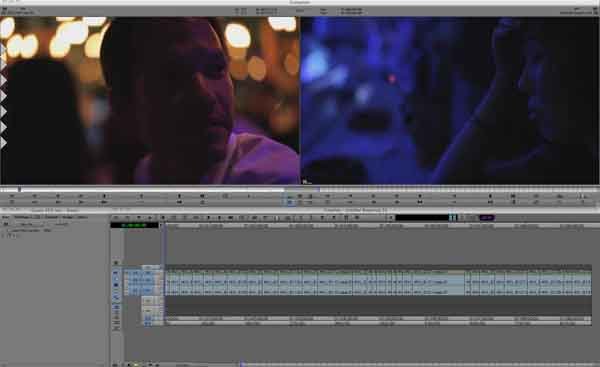This screenshot has height=367, width=600.
Task: Select the top segment tool in the Smart Tool palette
Action: point(116,273)
